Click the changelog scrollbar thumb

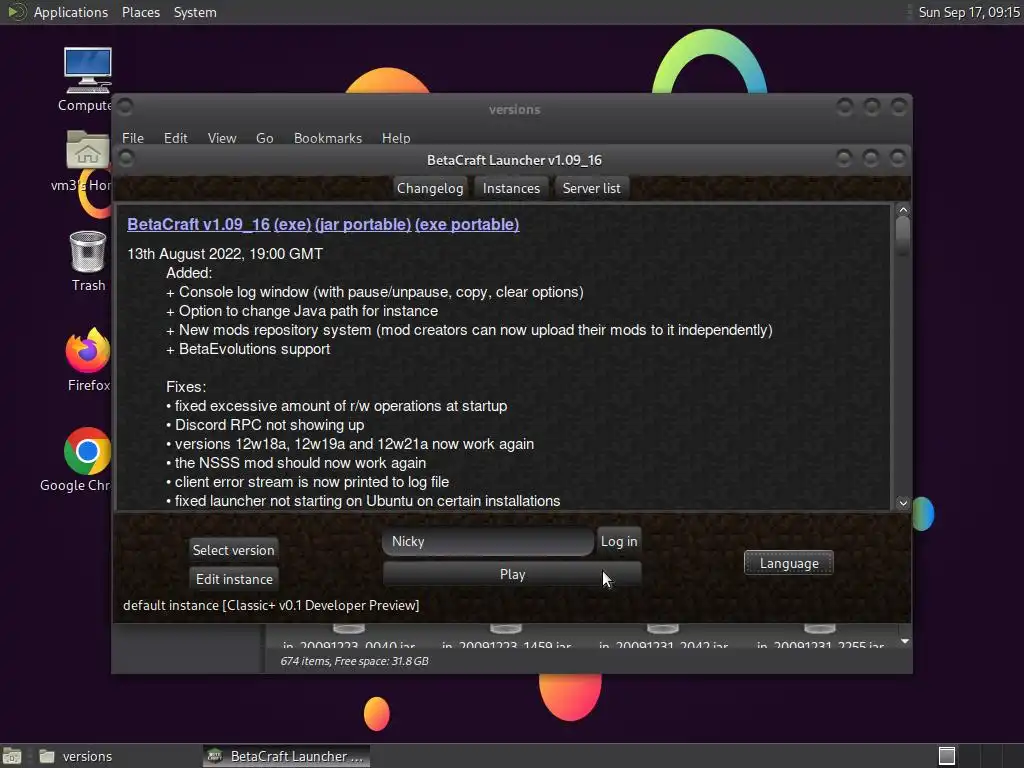[903, 236]
